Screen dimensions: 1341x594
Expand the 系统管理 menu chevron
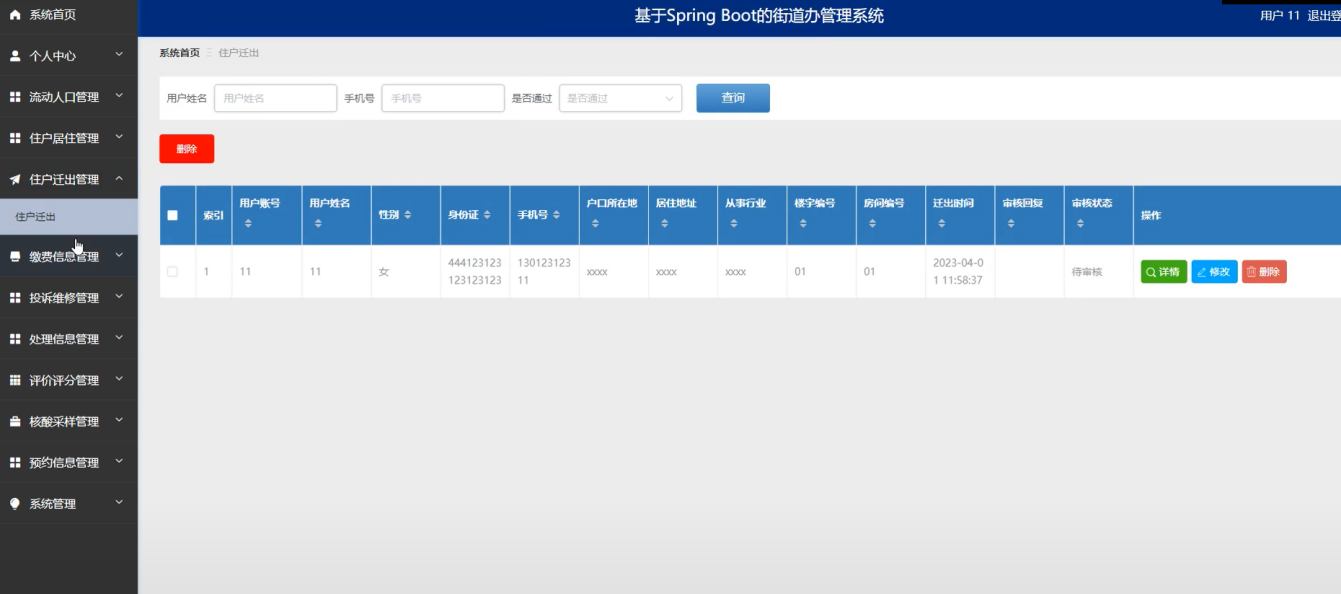[x=119, y=502]
